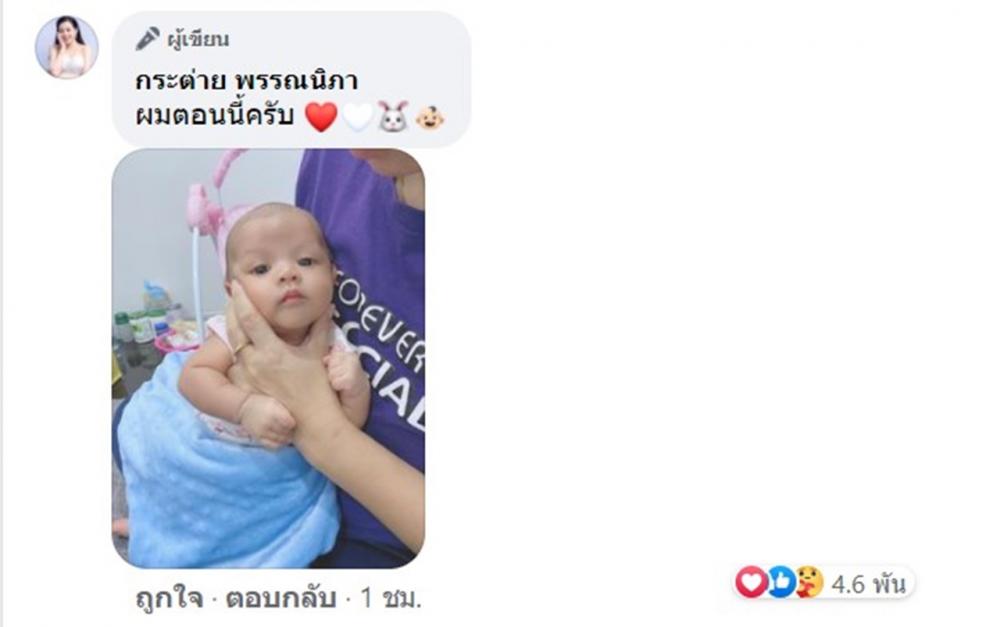This screenshot has height=627, width=1000.
Task: Open the 1 ชม. timestamp link
Action: (x=391, y=598)
